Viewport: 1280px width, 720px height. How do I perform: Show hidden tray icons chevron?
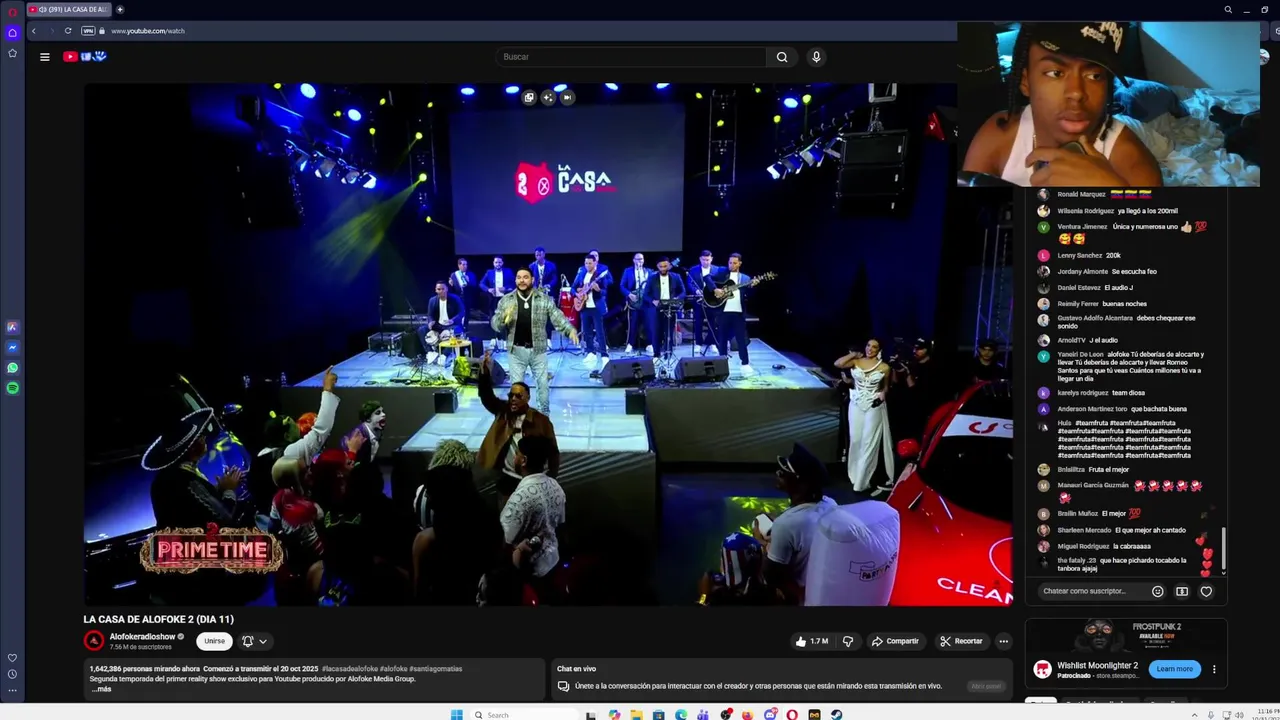pyautogui.click(x=1196, y=714)
